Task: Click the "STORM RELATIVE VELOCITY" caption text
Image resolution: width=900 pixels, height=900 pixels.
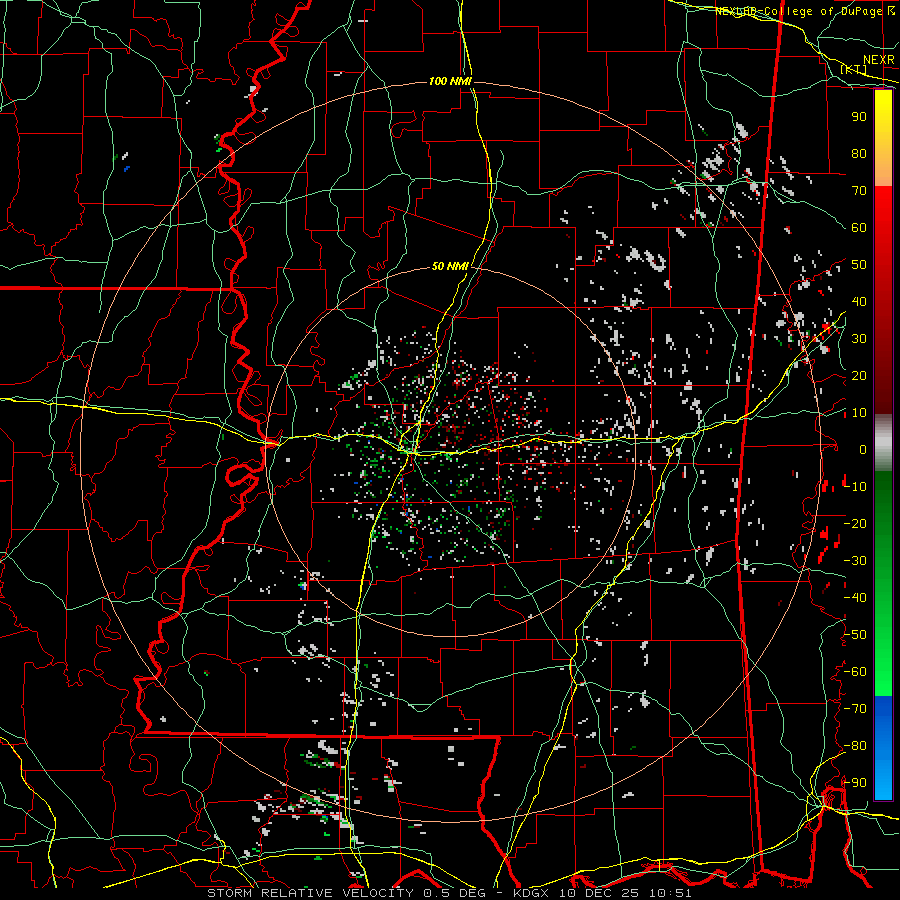Action: (310, 893)
